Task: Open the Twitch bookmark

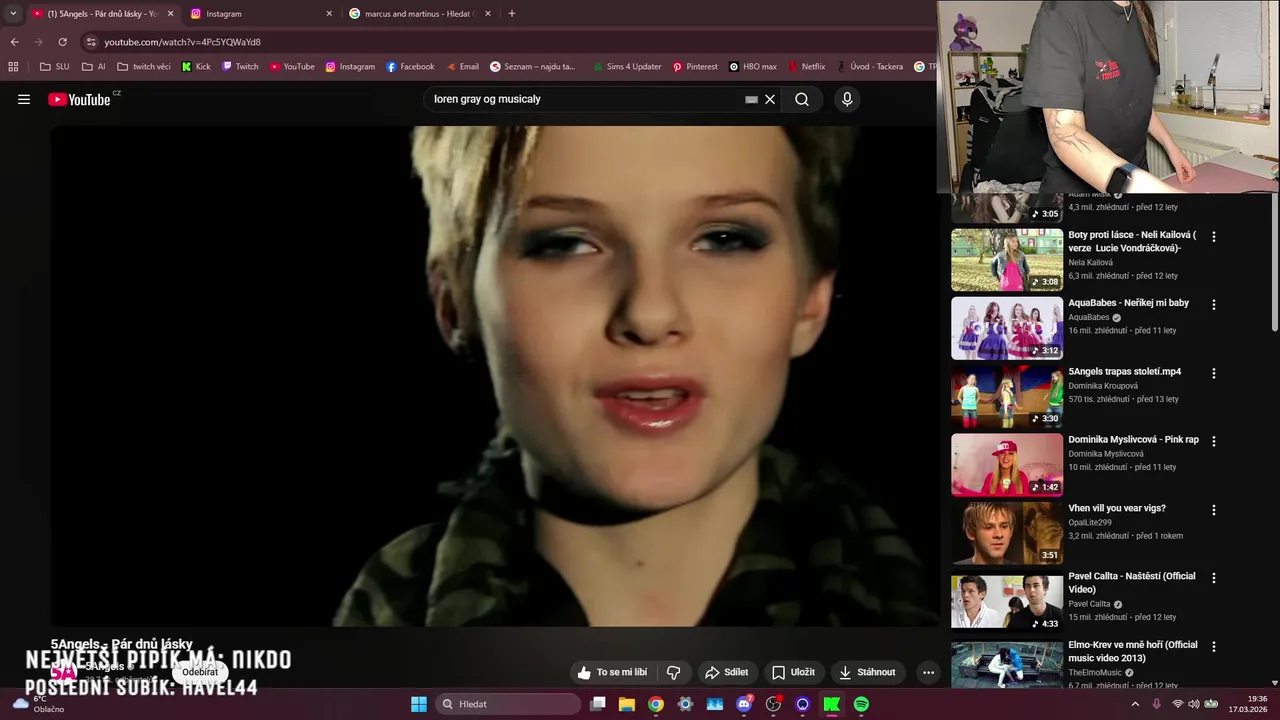Action: (240, 67)
